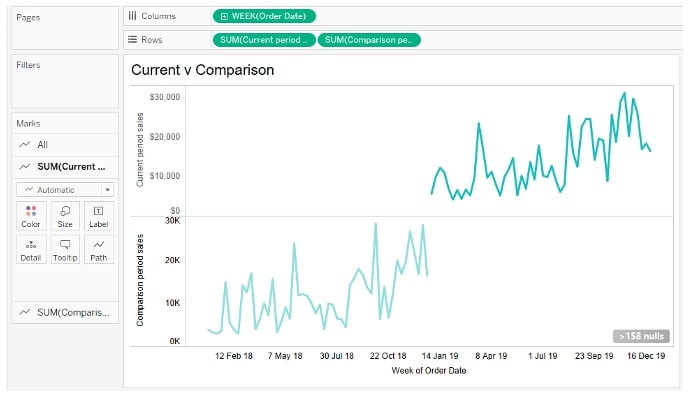Click the Current v Comparison sheet title

pyautogui.click(x=202, y=70)
